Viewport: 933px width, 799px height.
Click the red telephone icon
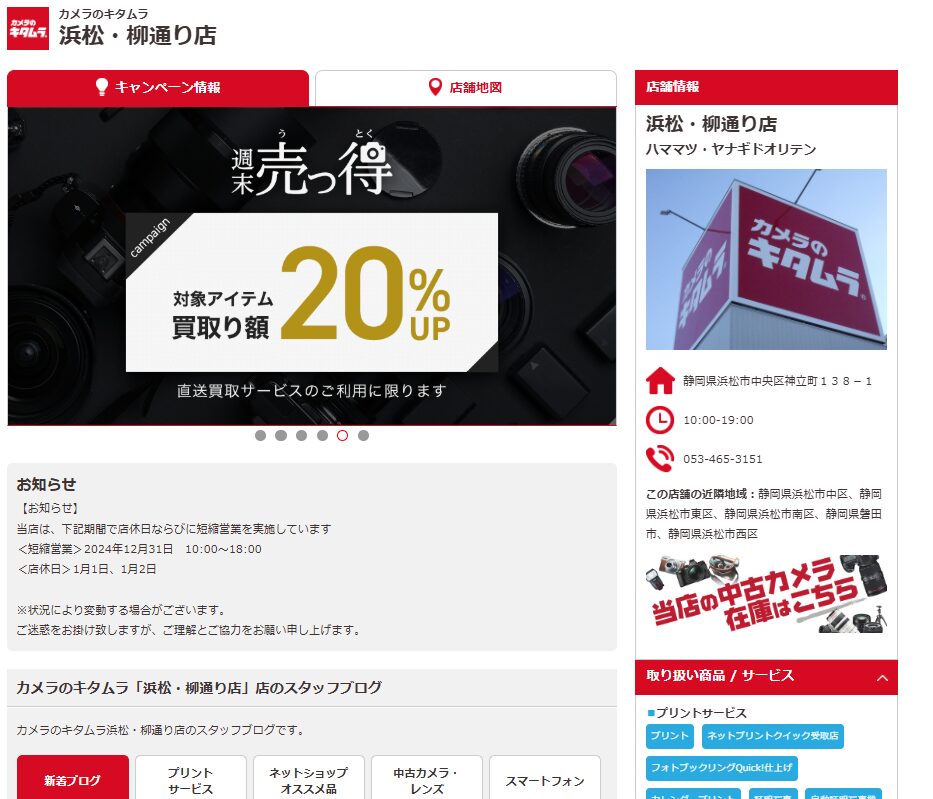click(x=660, y=459)
